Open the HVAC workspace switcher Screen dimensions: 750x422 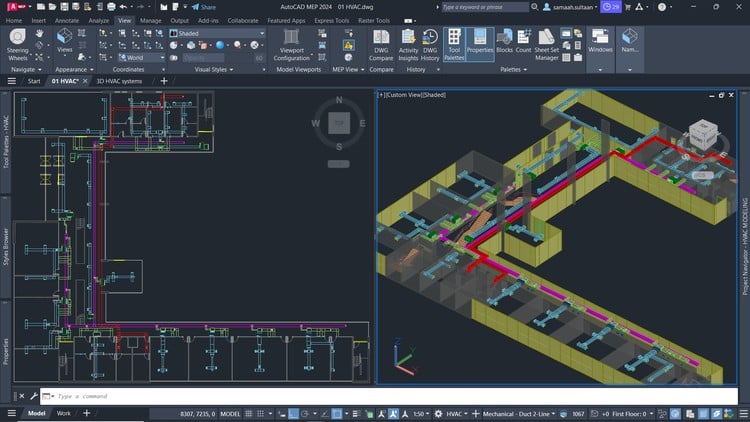pos(457,414)
